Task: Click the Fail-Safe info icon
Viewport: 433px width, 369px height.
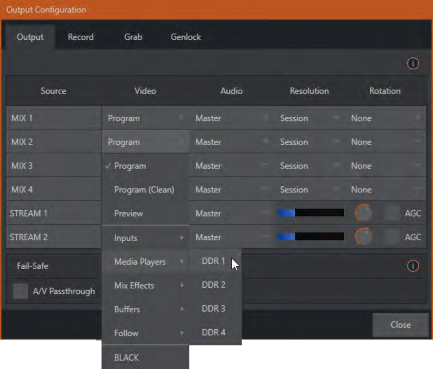Action: click(x=413, y=266)
